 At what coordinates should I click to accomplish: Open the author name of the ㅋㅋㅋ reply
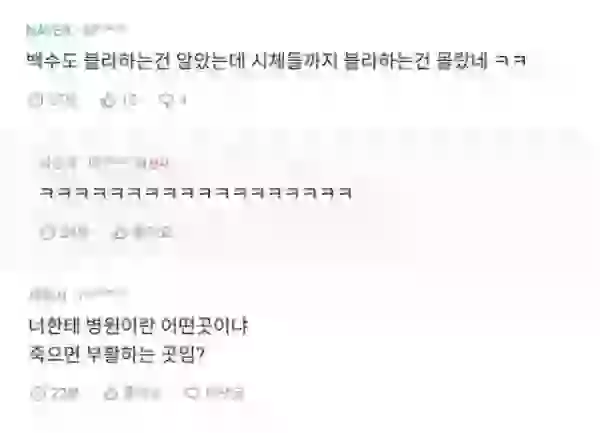(58, 163)
